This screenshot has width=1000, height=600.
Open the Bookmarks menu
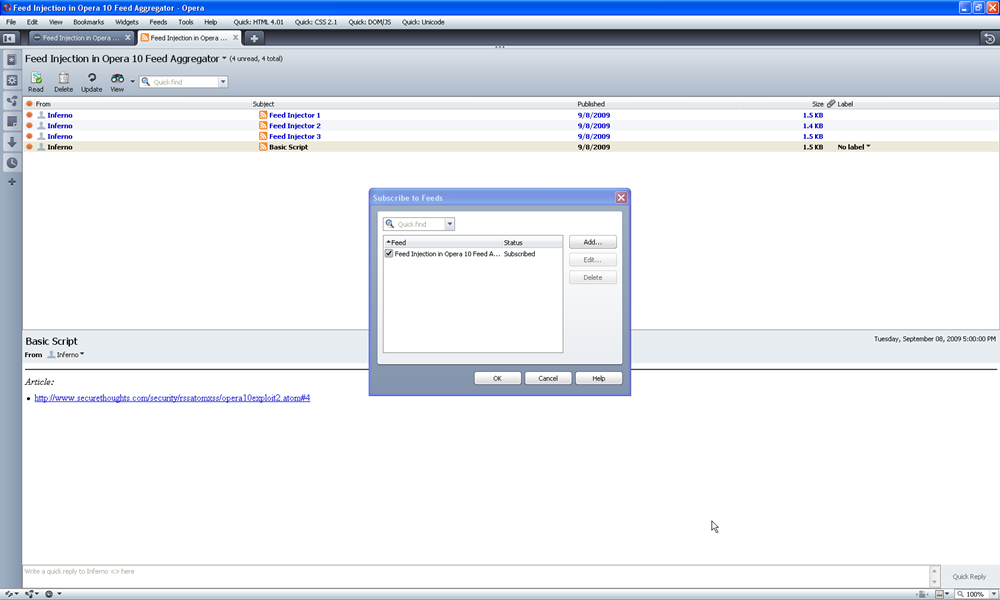click(88, 22)
